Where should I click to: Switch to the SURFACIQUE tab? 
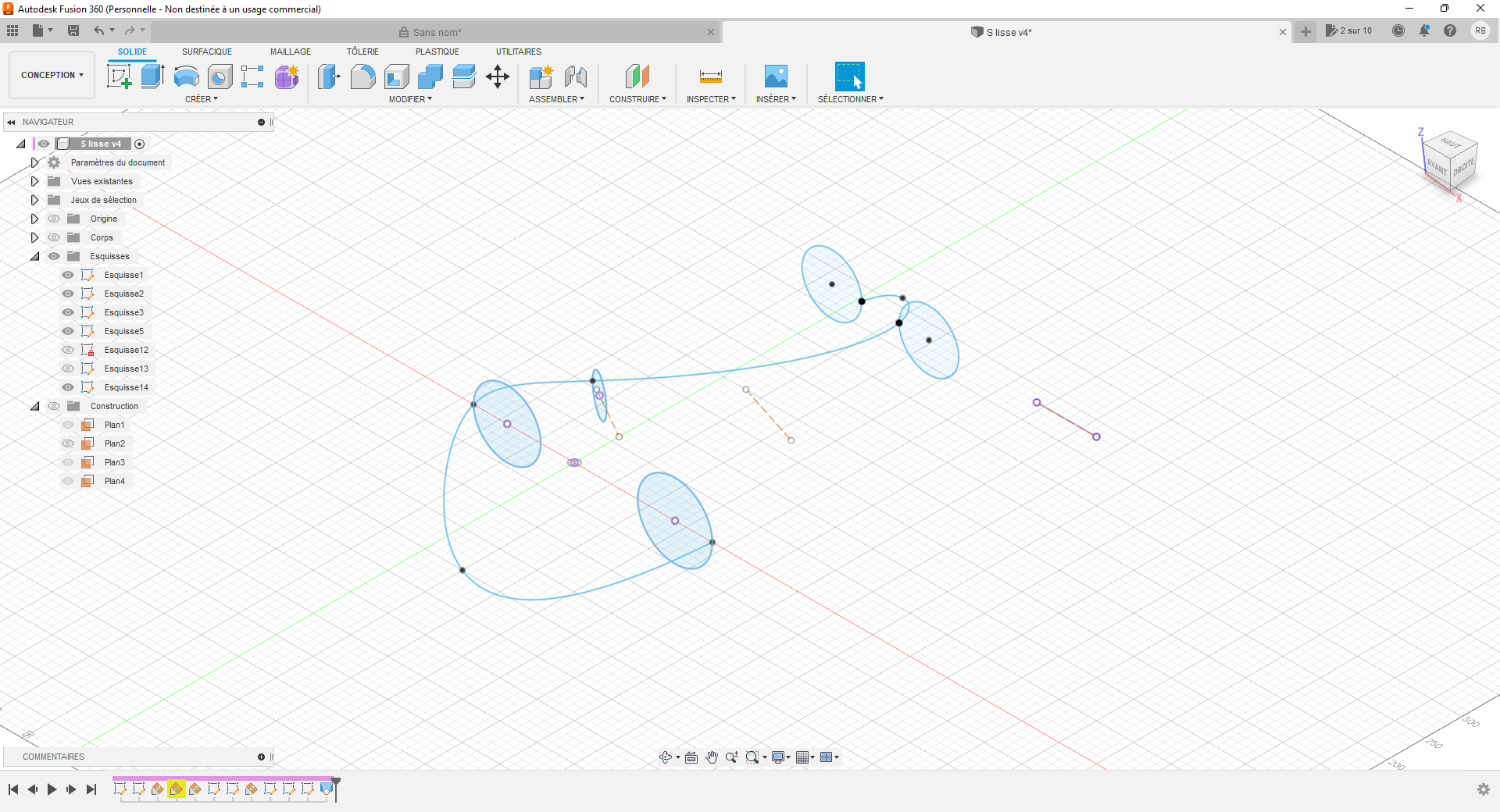[x=206, y=52]
